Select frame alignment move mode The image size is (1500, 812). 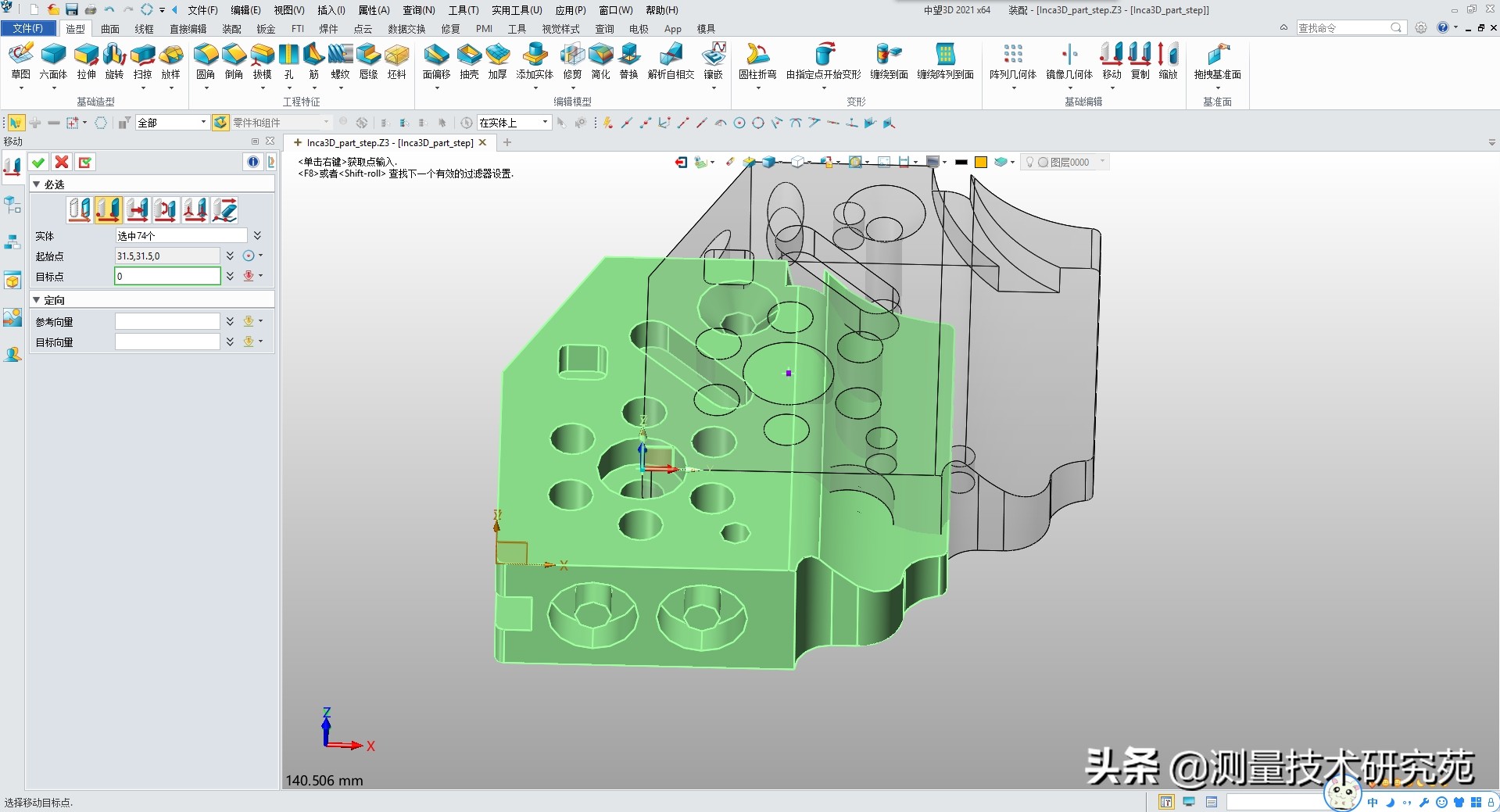click(x=195, y=209)
